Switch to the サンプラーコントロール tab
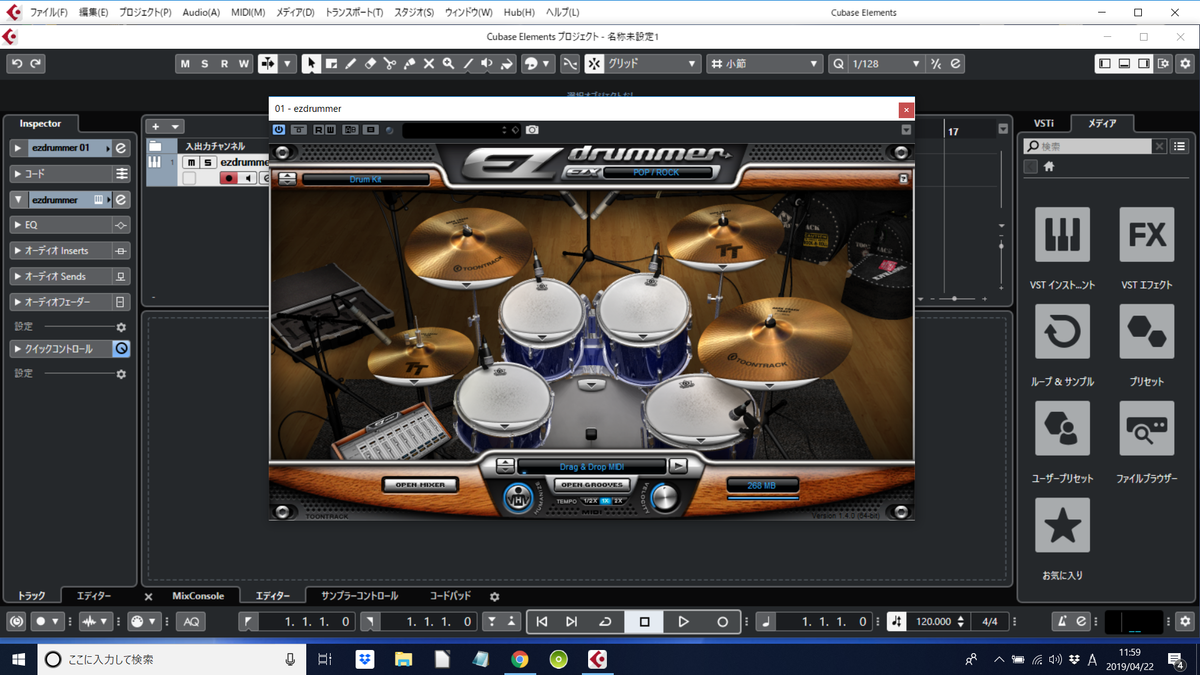 [359, 595]
